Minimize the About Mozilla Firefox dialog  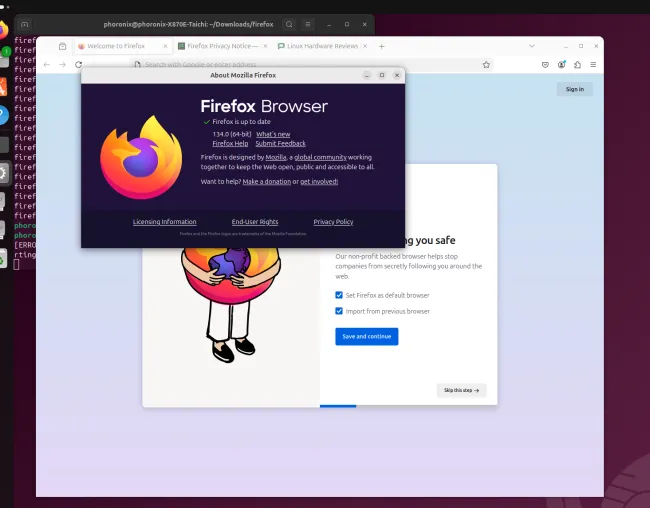366,75
